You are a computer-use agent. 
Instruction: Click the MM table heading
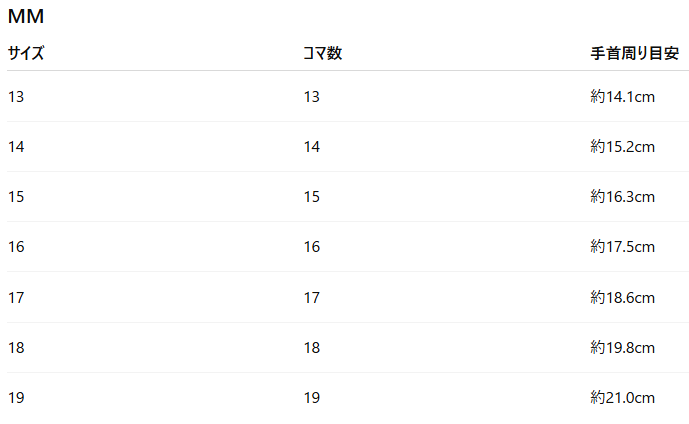point(26,17)
